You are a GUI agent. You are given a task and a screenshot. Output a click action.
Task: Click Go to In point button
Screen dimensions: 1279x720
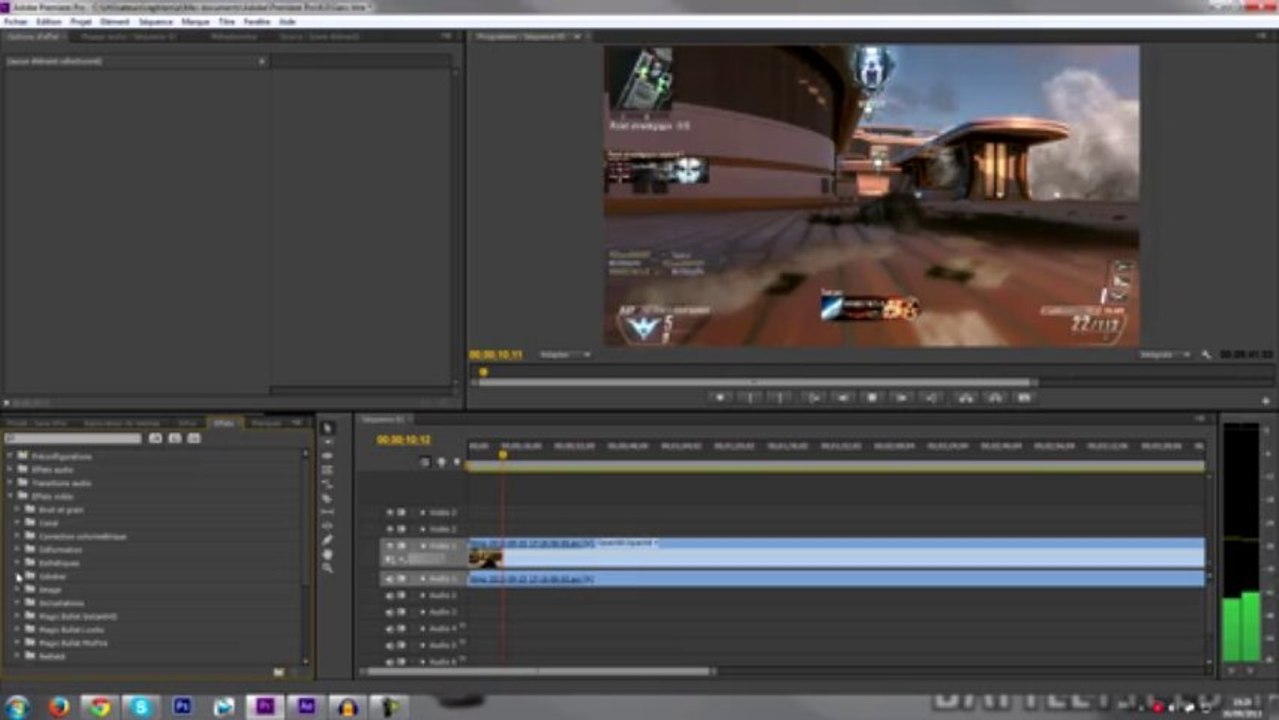point(811,397)
